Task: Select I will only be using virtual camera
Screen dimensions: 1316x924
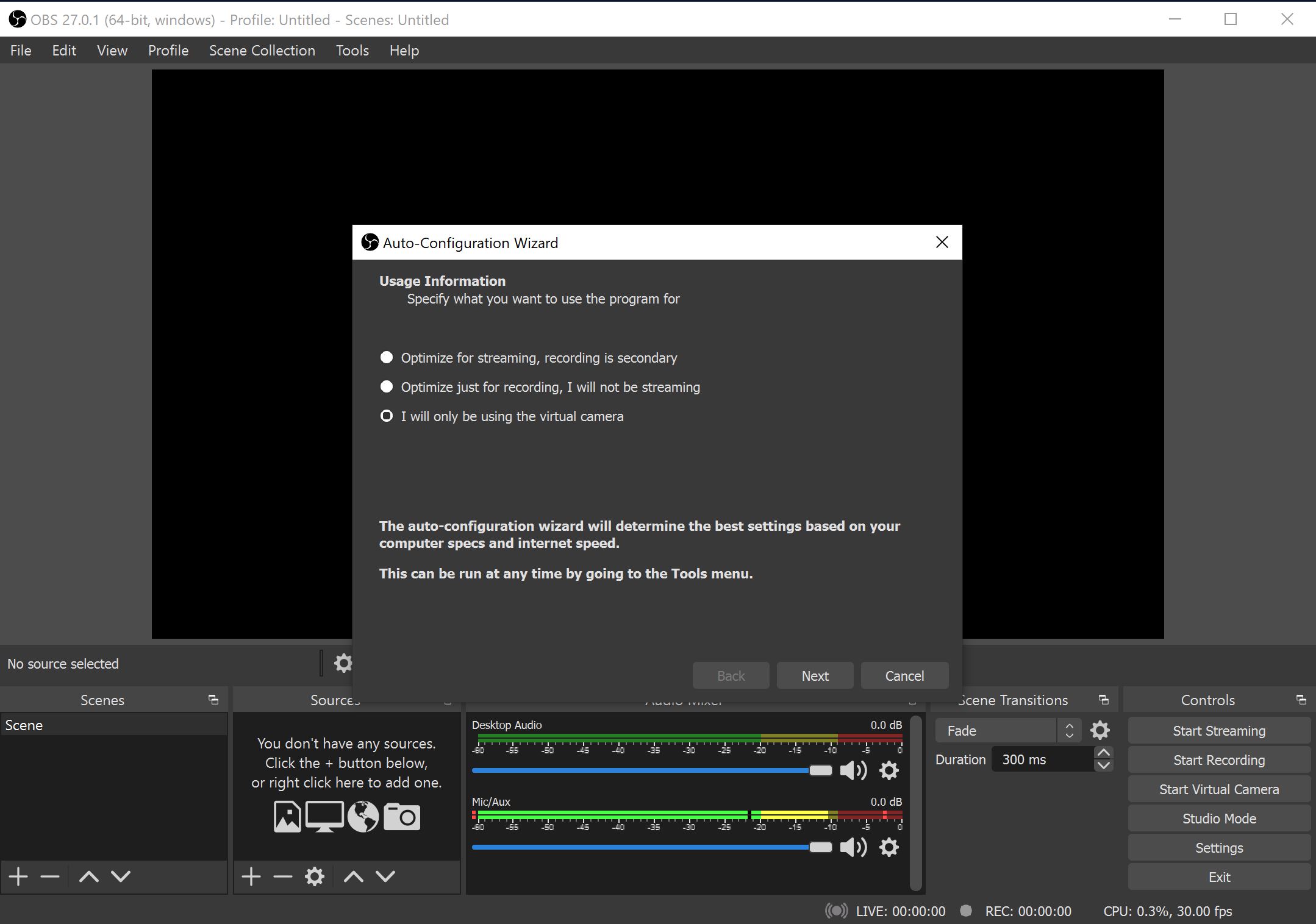Action: tap(386, 416)
